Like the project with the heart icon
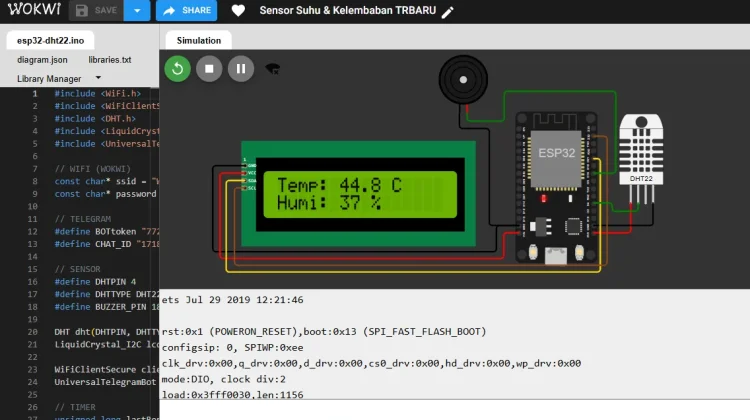 click(x=238, y=11)
